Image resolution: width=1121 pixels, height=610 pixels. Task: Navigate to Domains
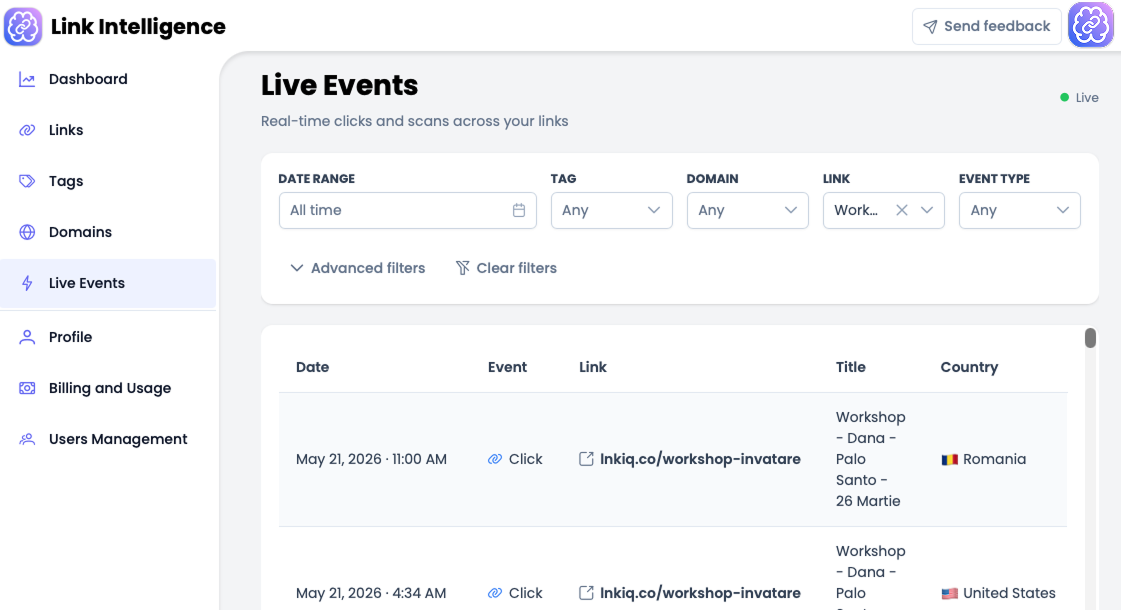click(108, 232)
